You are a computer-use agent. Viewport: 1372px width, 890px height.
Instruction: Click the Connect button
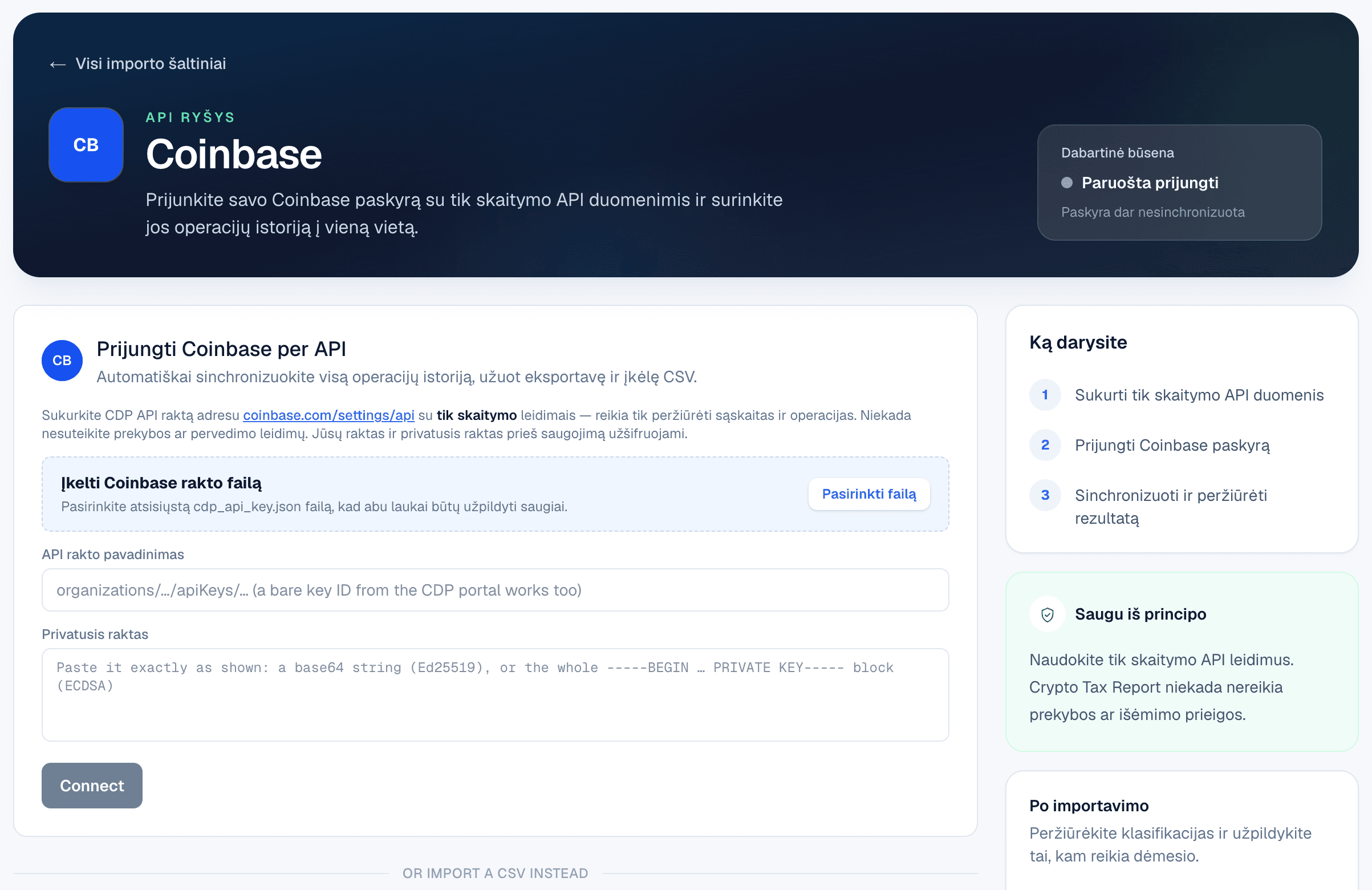[92, 786]
